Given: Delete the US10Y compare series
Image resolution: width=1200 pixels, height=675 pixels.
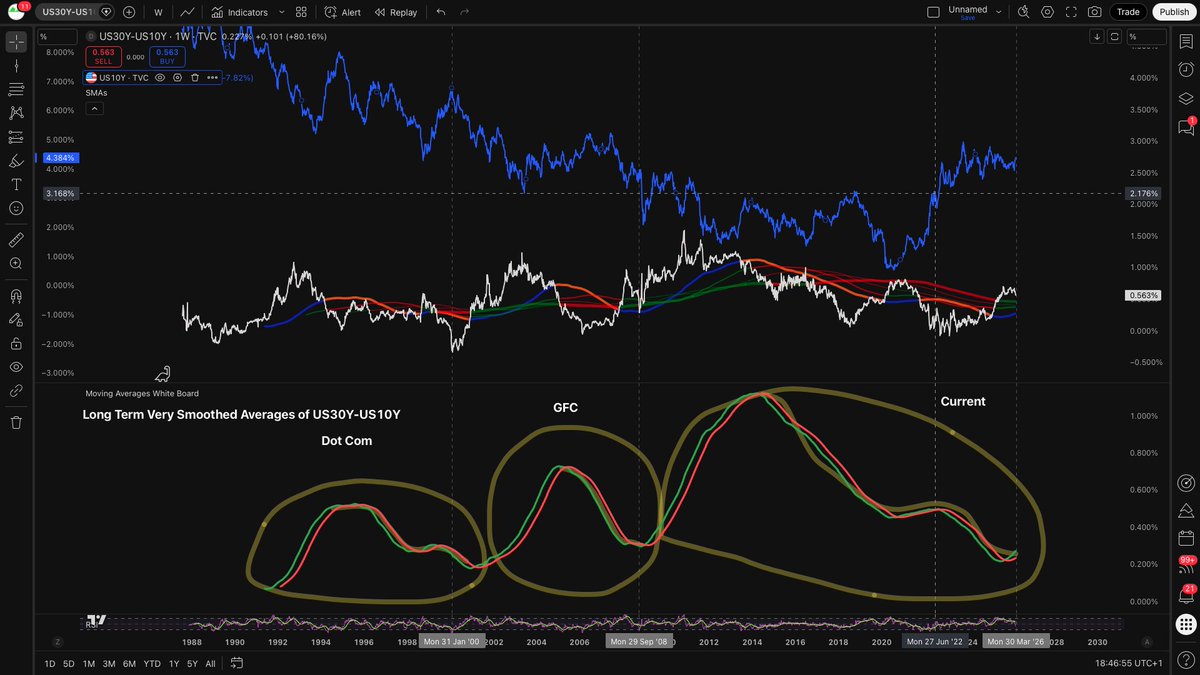Looking at the screenshot, I should pos(194,77).
